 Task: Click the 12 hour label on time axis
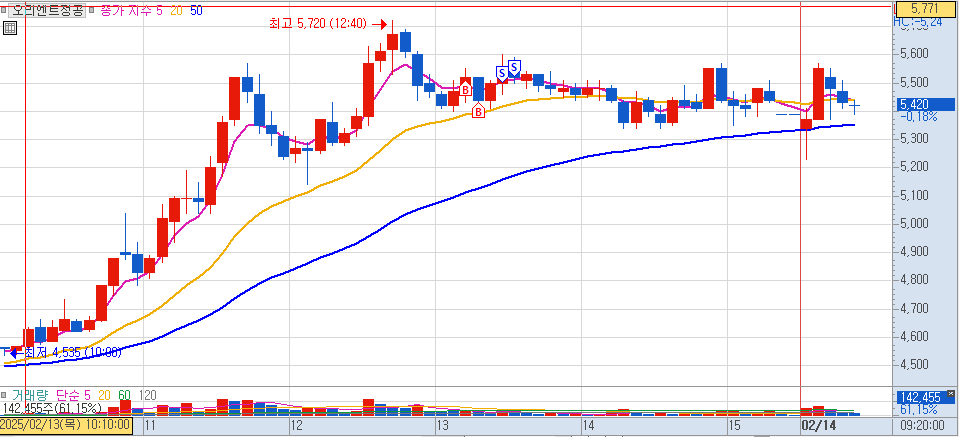(x=297, y=424)
